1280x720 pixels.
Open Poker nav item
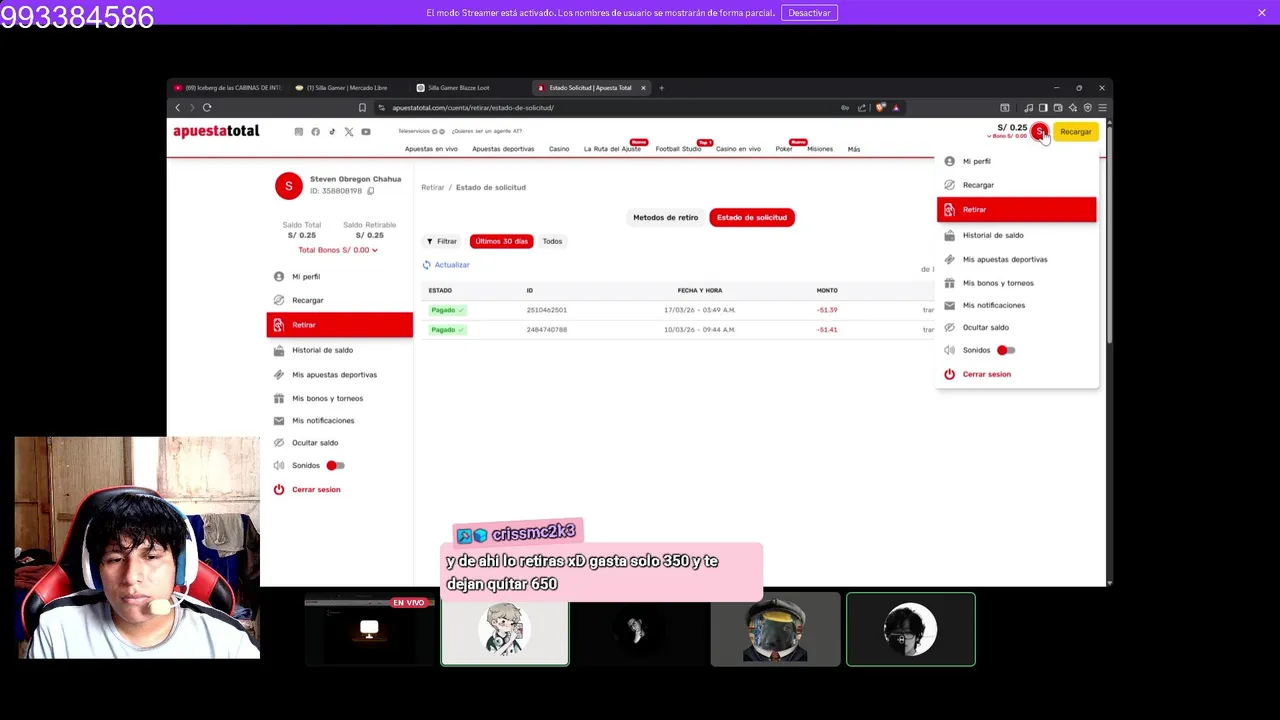[784, 149]
